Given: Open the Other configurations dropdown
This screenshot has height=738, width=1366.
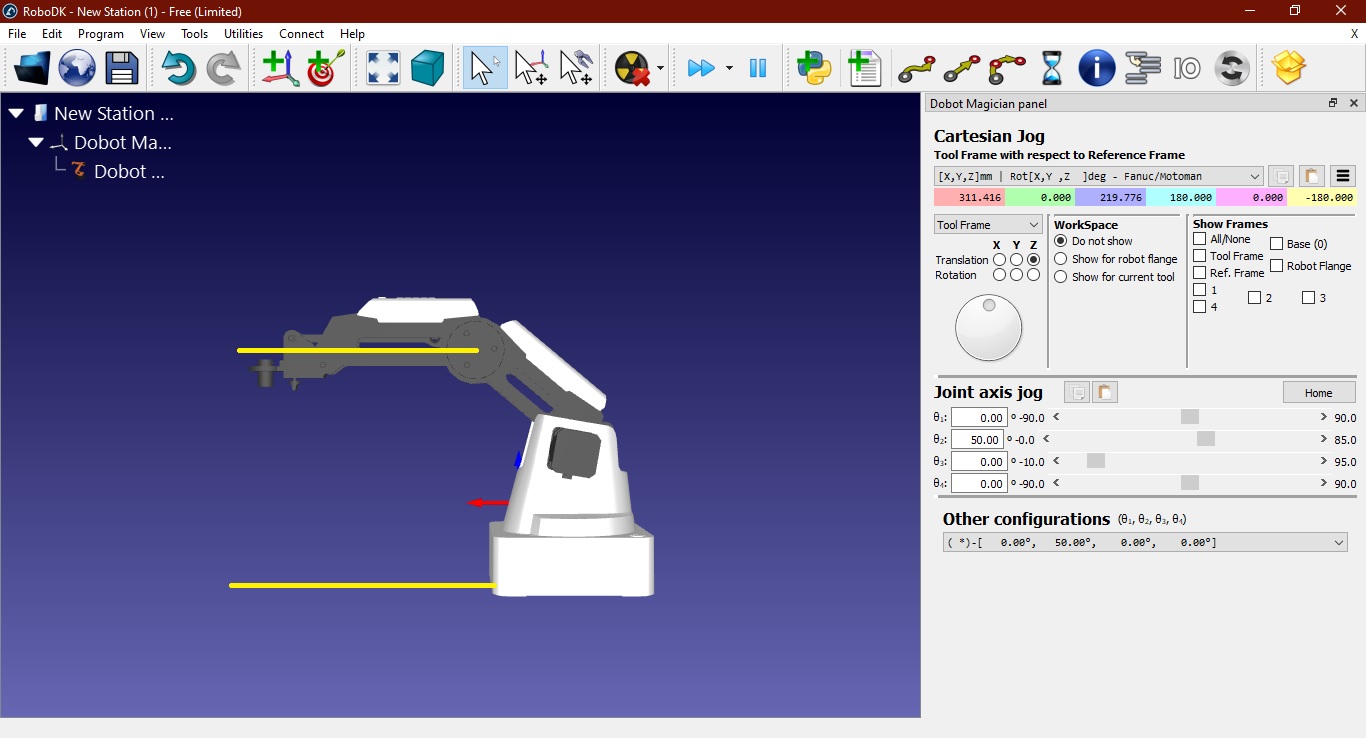Looking at the screenshot, I should [1145, 542].
